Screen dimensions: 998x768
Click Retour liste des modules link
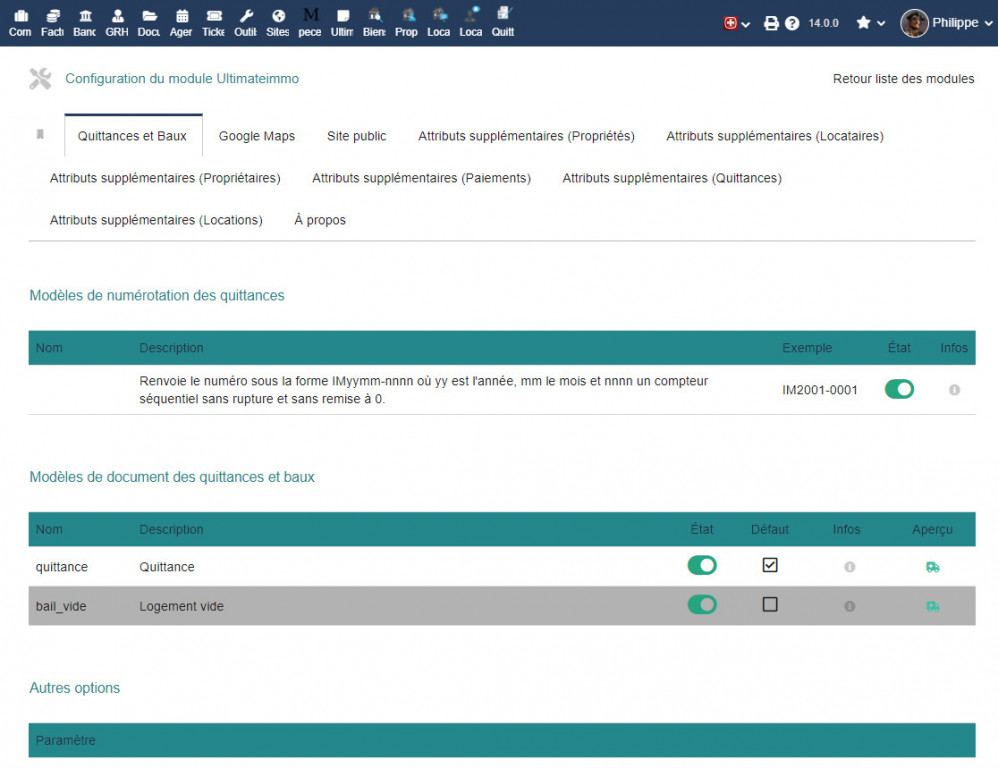coord(903,79)
